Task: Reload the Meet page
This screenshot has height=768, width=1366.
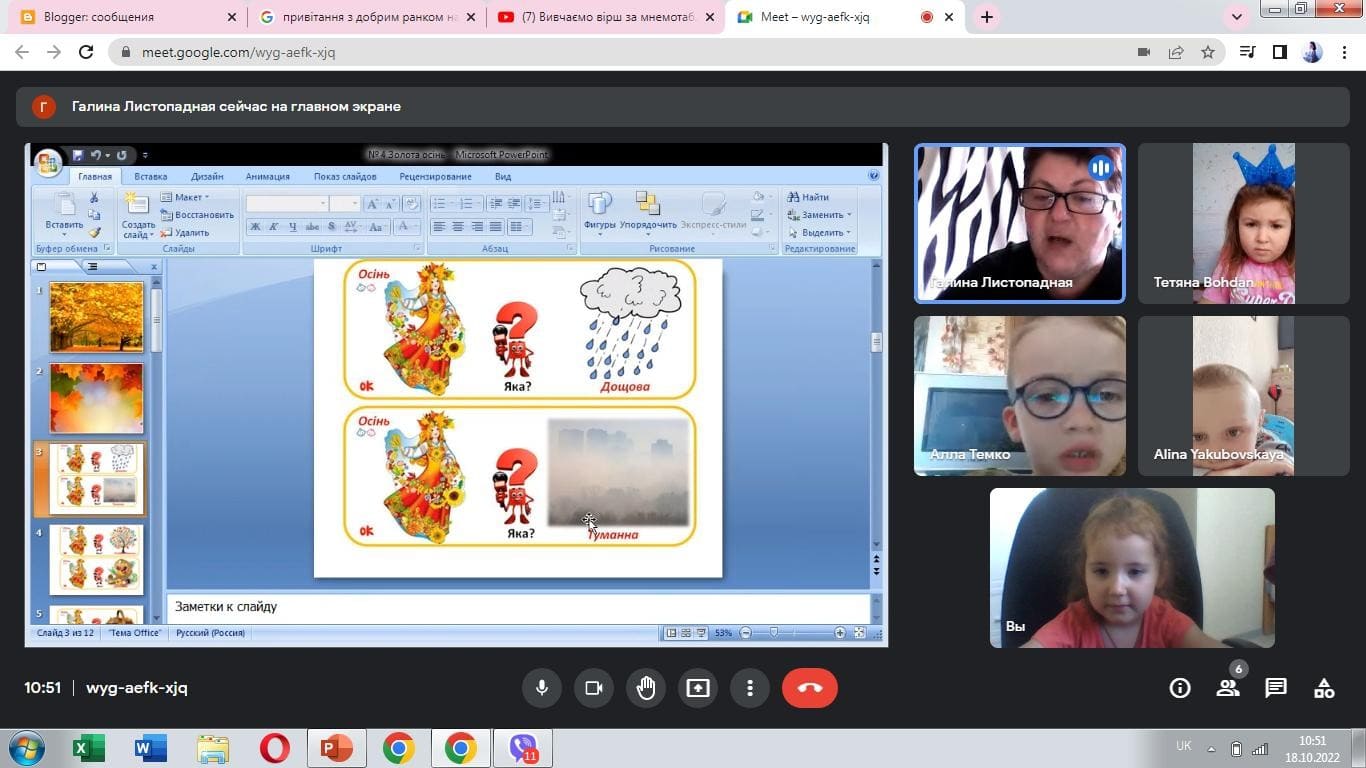Action: tap(86, 52)
